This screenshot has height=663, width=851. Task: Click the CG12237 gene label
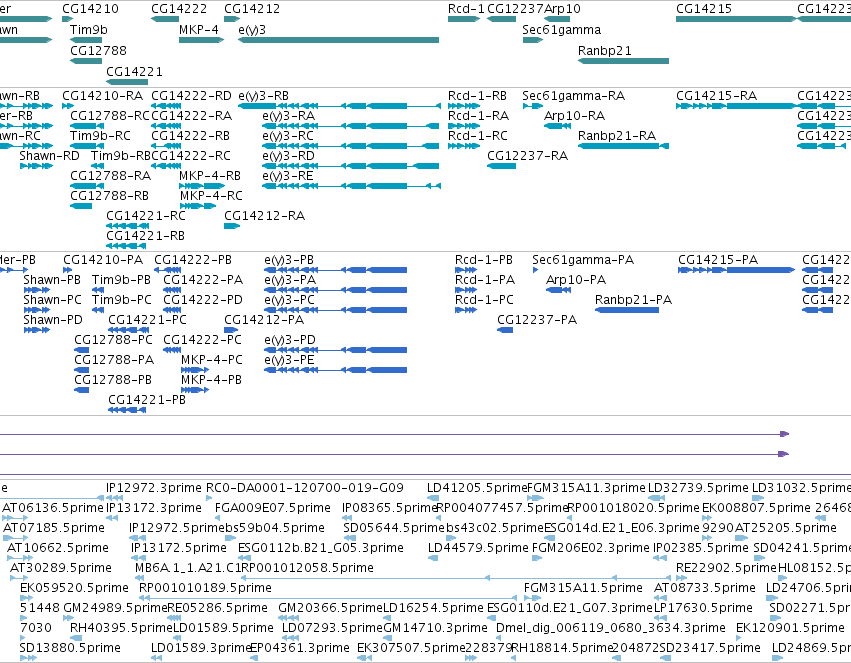click(515, 9)
